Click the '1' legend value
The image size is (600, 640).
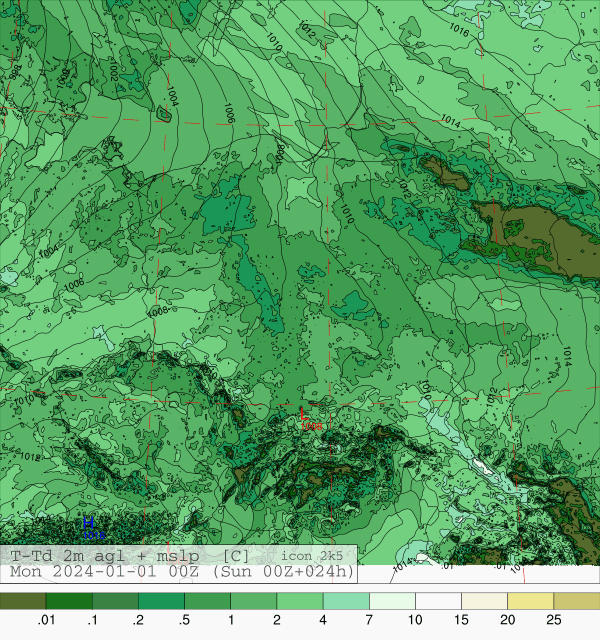click(x=231, y=620)
